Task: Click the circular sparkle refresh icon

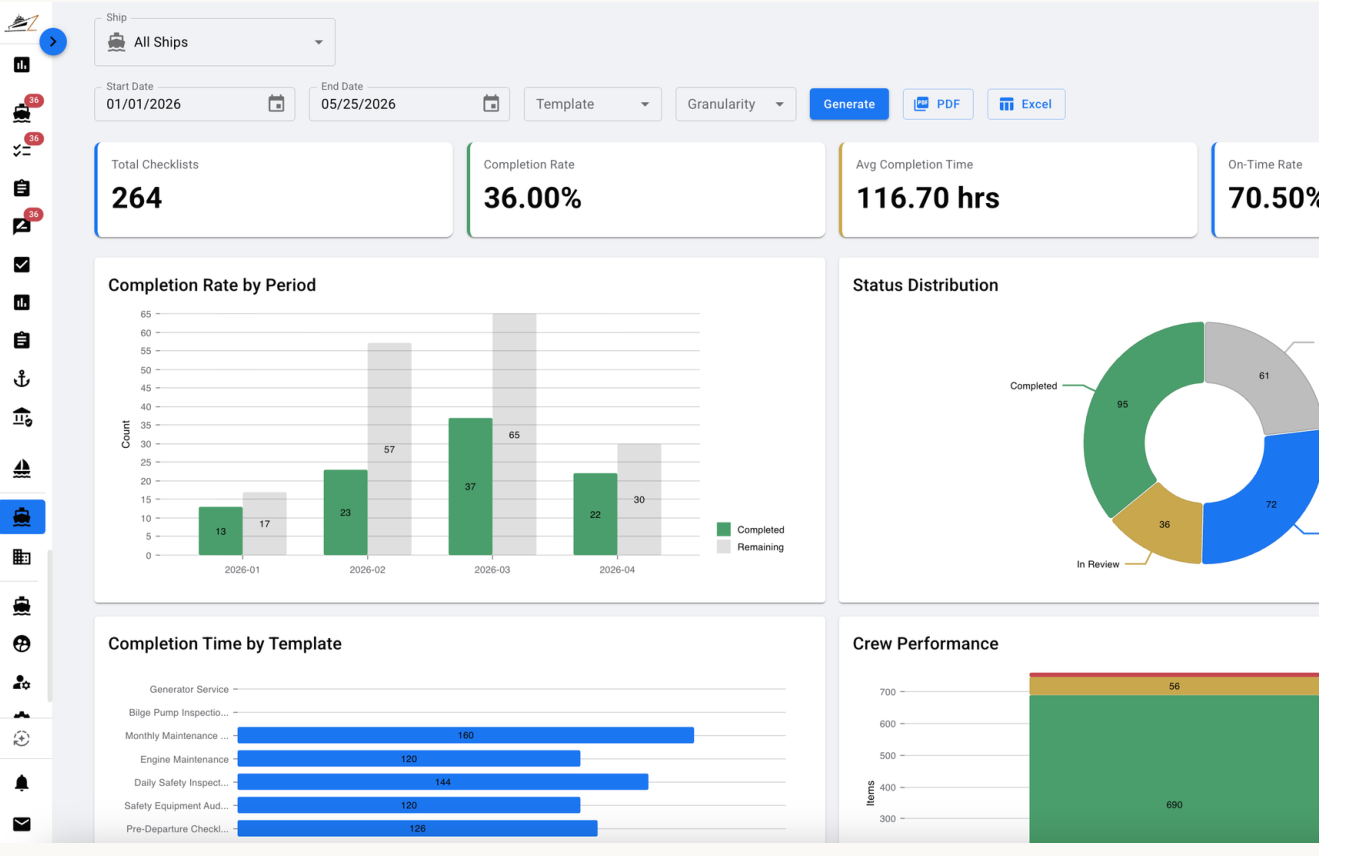Action: tap(22, 739)
